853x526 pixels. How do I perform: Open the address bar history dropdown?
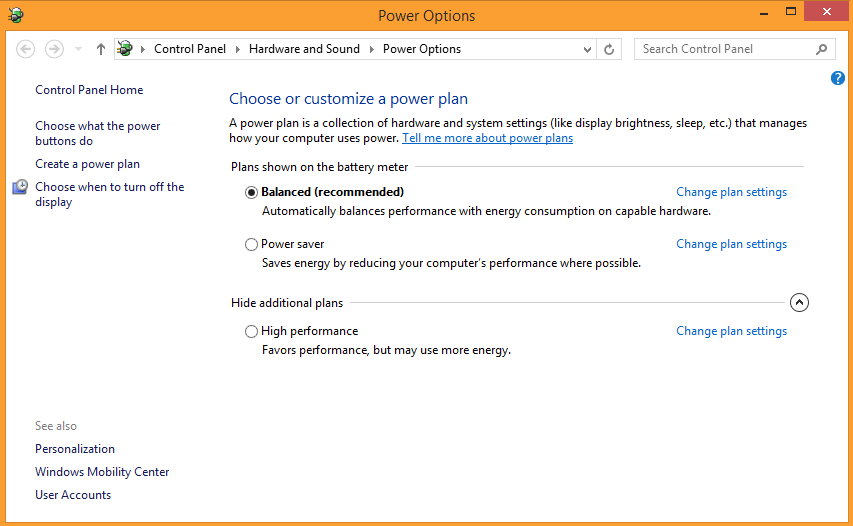587,49
